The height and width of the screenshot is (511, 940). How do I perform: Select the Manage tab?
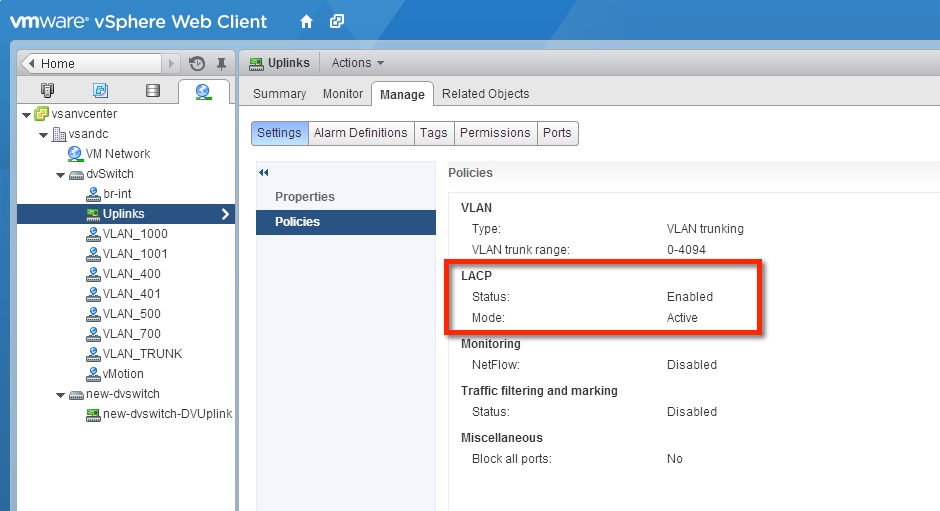pos(402,94)
